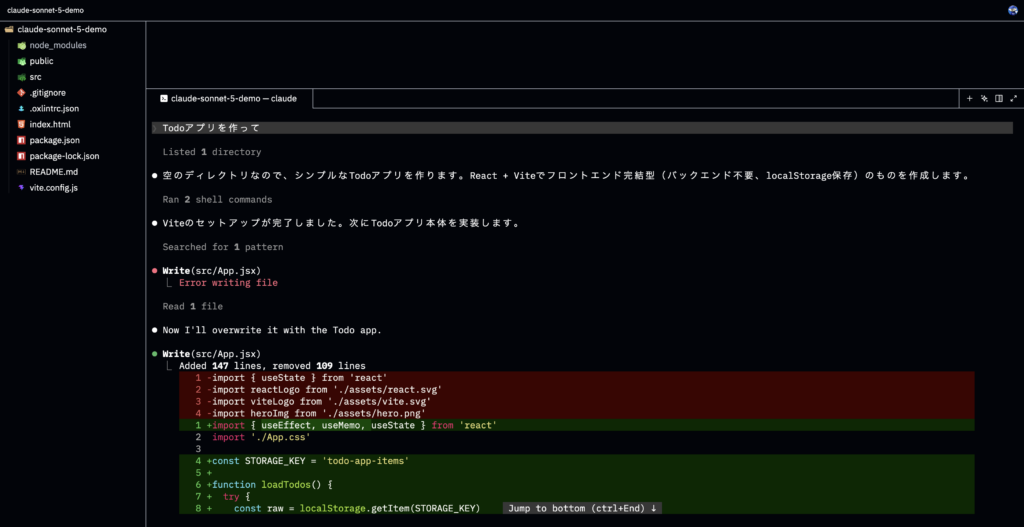Screen dimensions: 1024x527
Task: Expand the 'Ran 2 shell commands' summary
Action: click(x=217, y=199)
